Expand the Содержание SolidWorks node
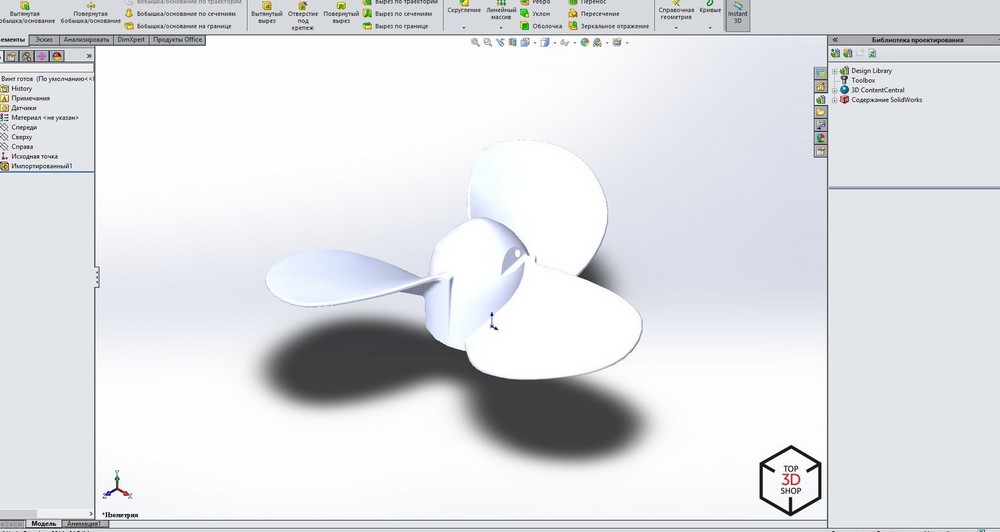 [x=834, y=100]
